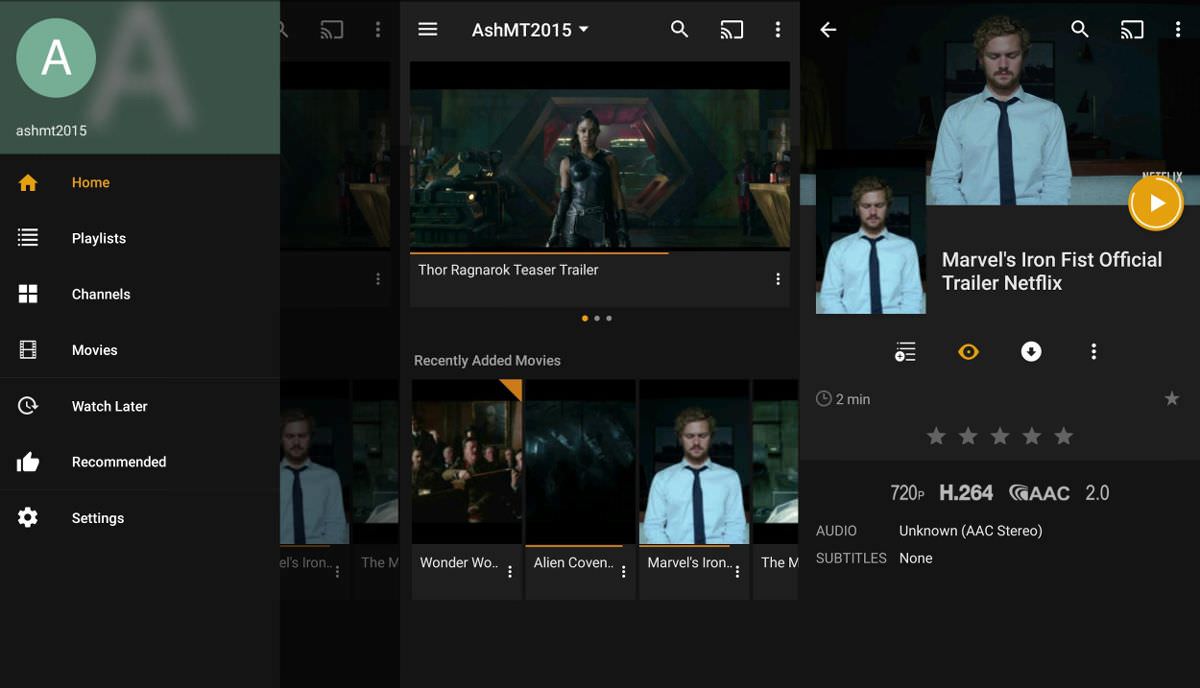Open Cast from the home screen toolbar
1200x688 pixels.
pyautogui.click(x=732, y=30)
